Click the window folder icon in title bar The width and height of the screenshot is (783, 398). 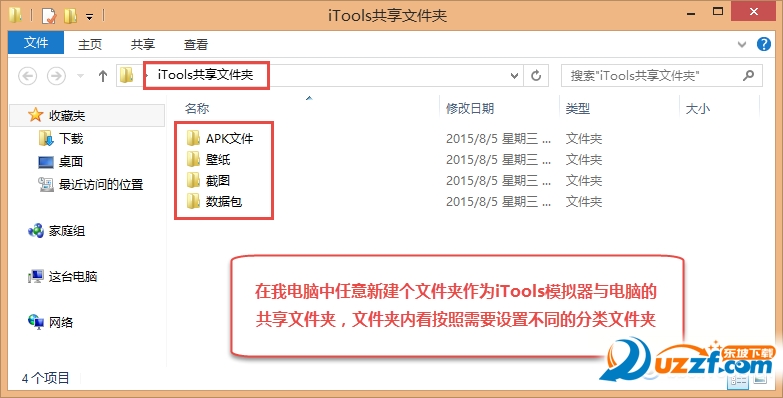coord(15,15)
